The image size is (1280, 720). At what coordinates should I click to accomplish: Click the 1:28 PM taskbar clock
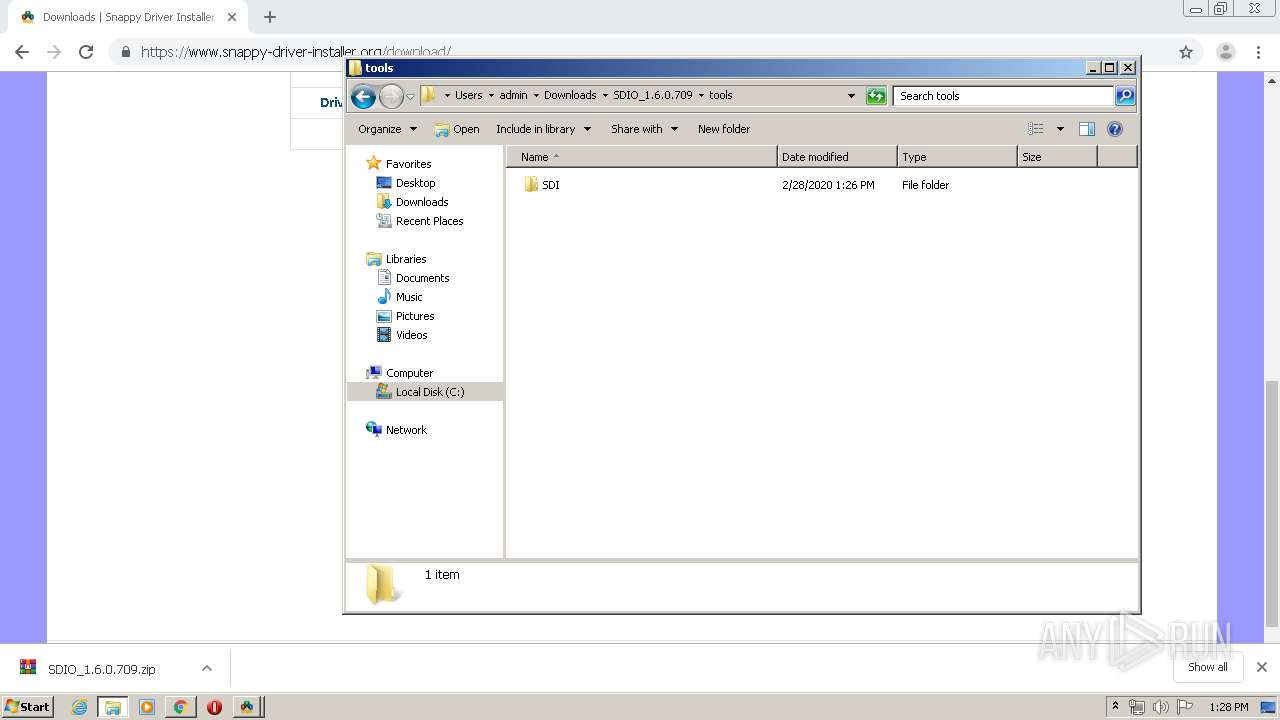[x=1229, y=707]
